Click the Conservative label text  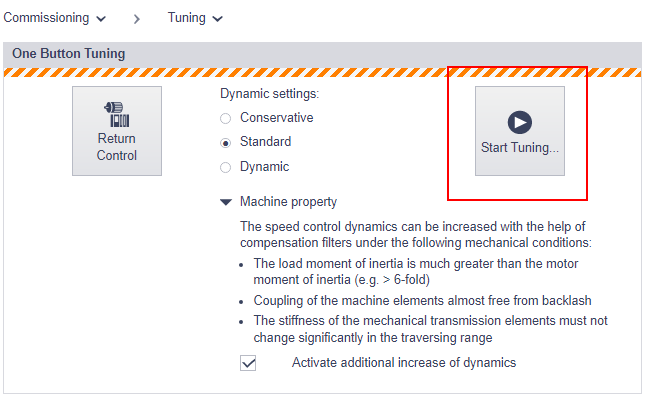tap(277, 118)
